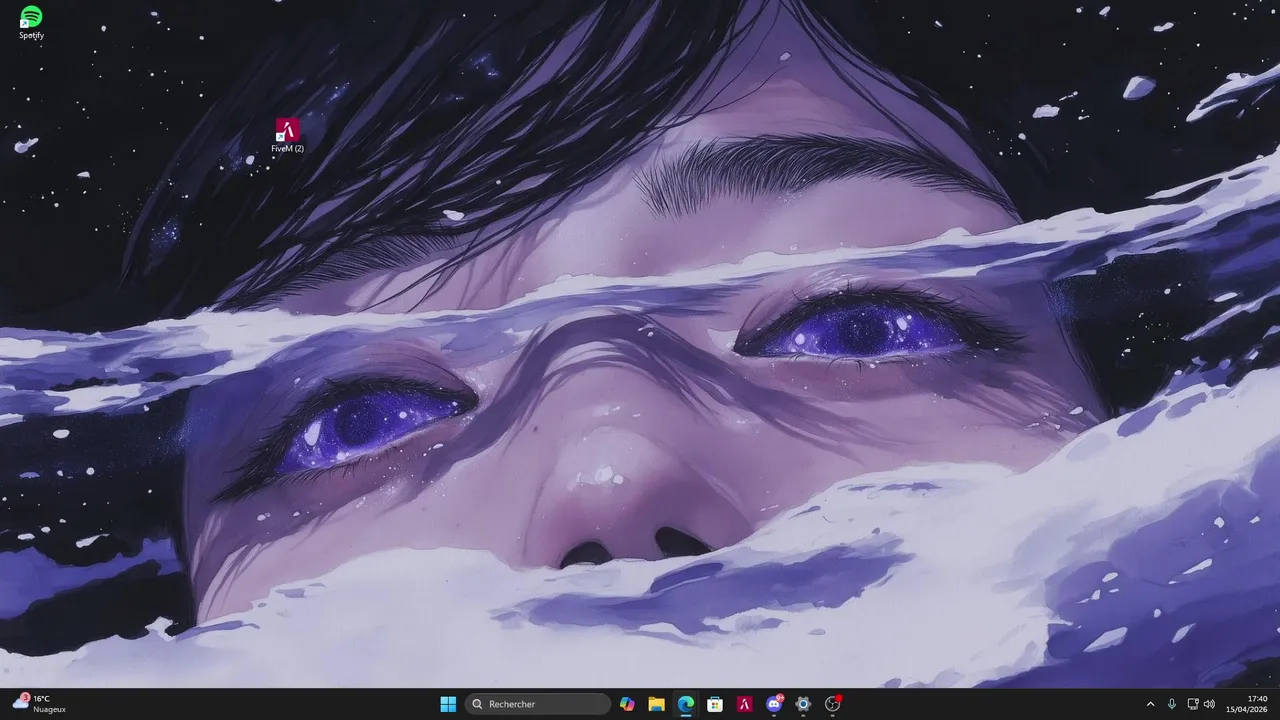Open File Explorer from the taskbar
The height and width of the screenshot is (720, 1280).
[656, 704]
